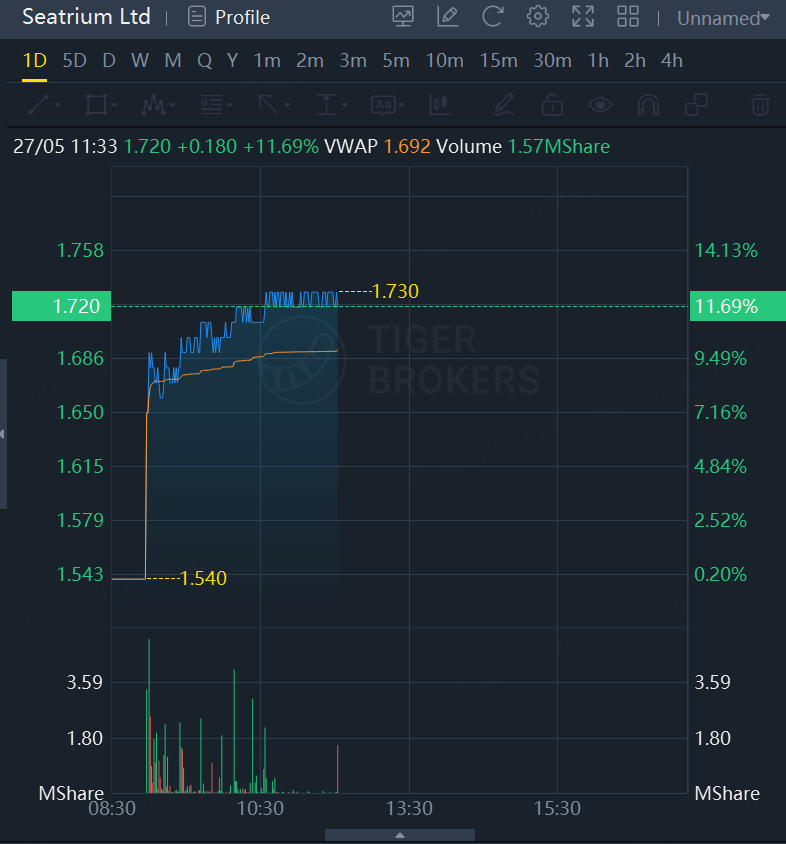Toggle the lock drawings icon
The image size is (786, 844).
pos(552,104)
